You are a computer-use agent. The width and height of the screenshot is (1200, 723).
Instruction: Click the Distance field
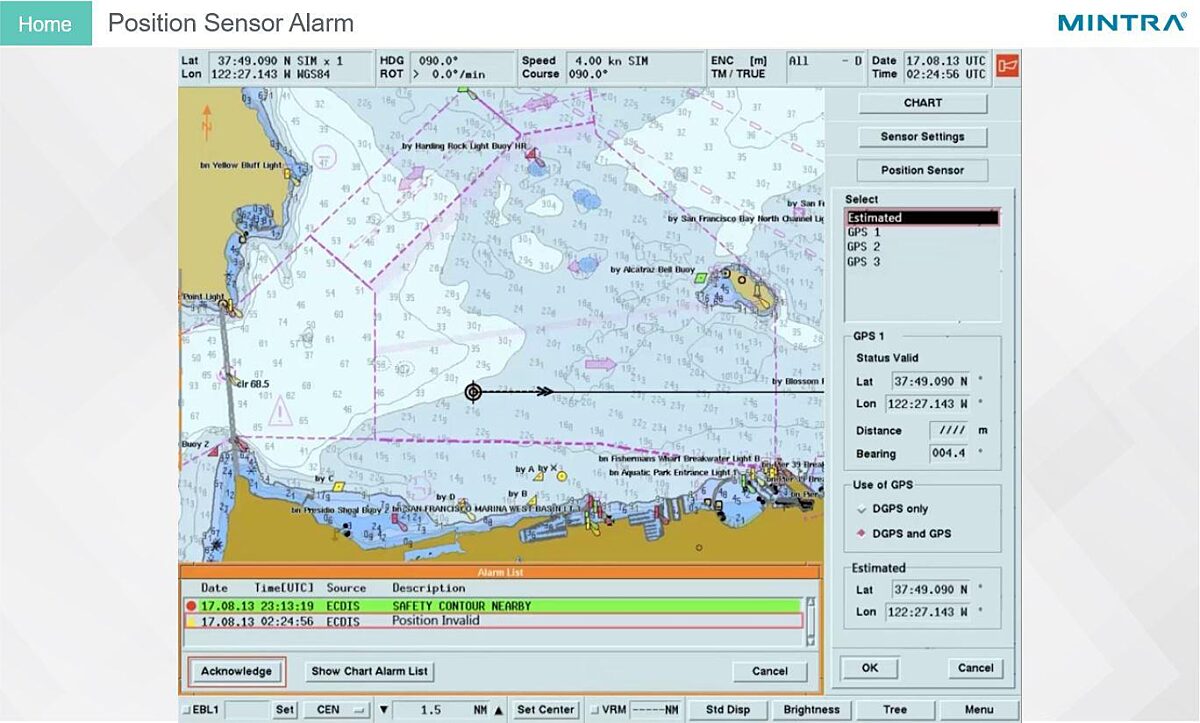click(948, 431)
